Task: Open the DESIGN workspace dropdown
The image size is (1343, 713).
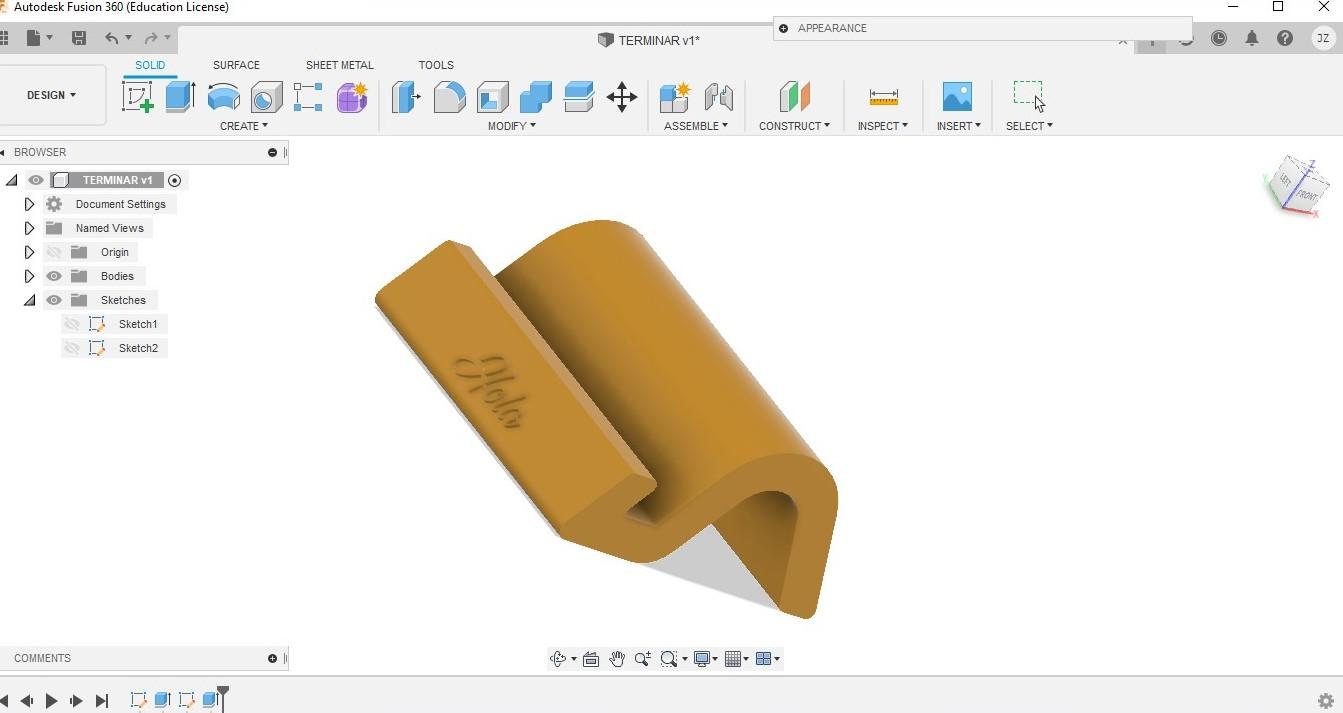Action: (x=52, y=95)
